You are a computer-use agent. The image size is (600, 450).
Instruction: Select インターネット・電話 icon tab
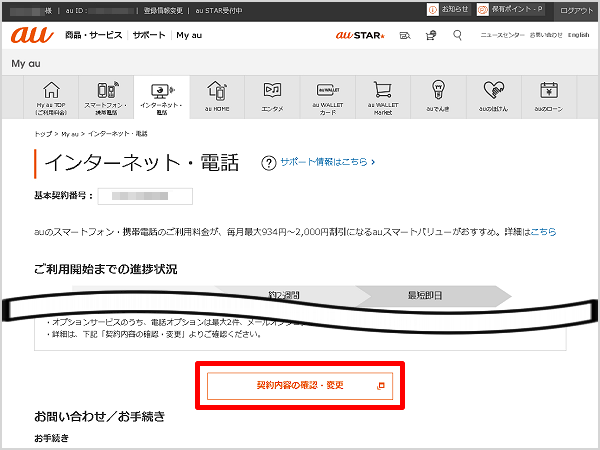[x=161, y=98]
